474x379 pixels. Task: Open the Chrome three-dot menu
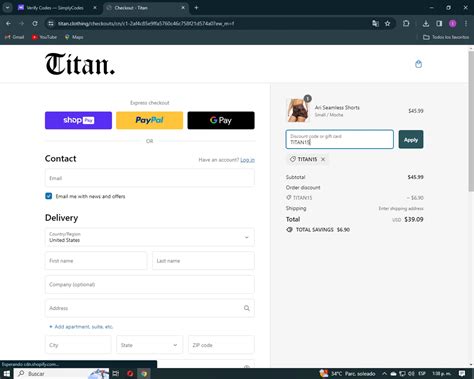[466, 23]
